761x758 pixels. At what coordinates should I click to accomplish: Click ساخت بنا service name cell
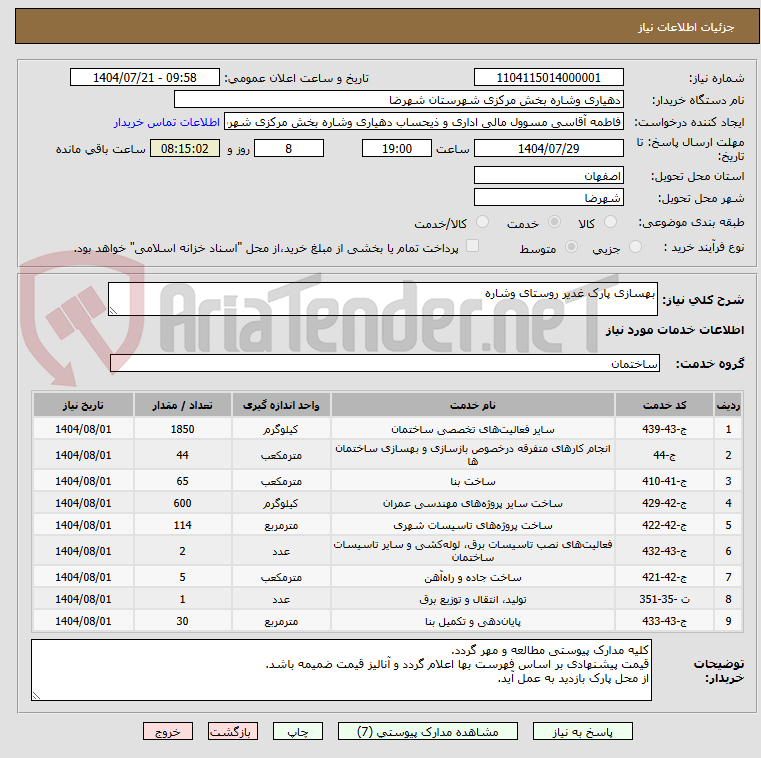473,481
